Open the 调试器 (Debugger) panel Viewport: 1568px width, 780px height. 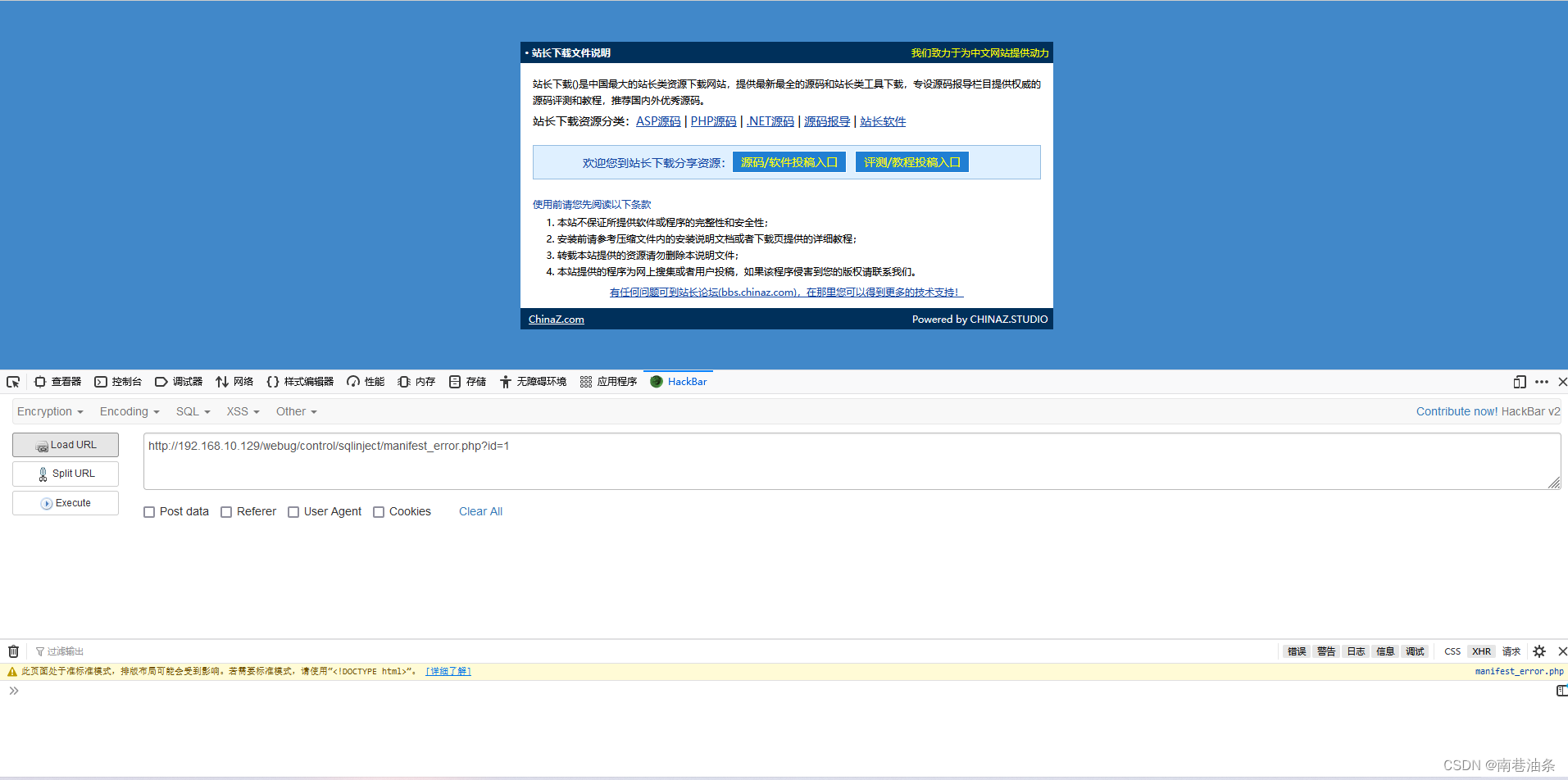[x=179, y=381]
